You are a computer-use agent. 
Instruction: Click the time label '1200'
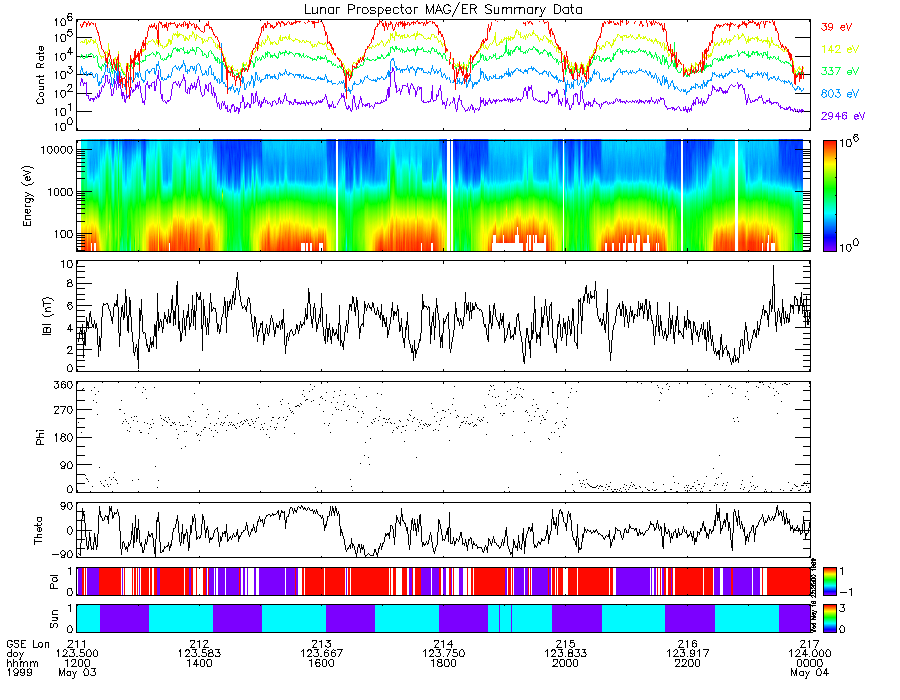point(77,663)
